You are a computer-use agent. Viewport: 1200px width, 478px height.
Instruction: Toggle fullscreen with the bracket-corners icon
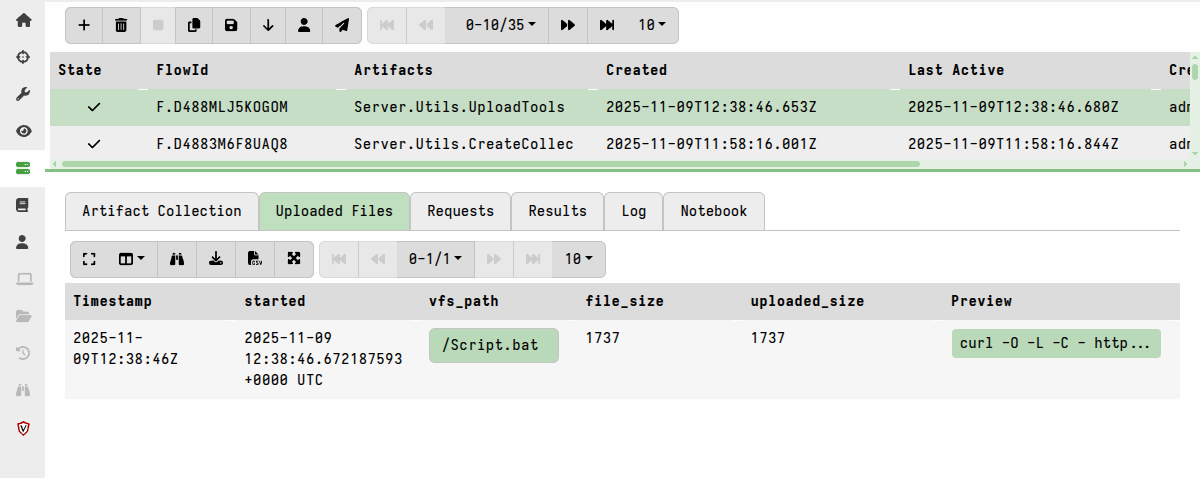click(89, 259)
